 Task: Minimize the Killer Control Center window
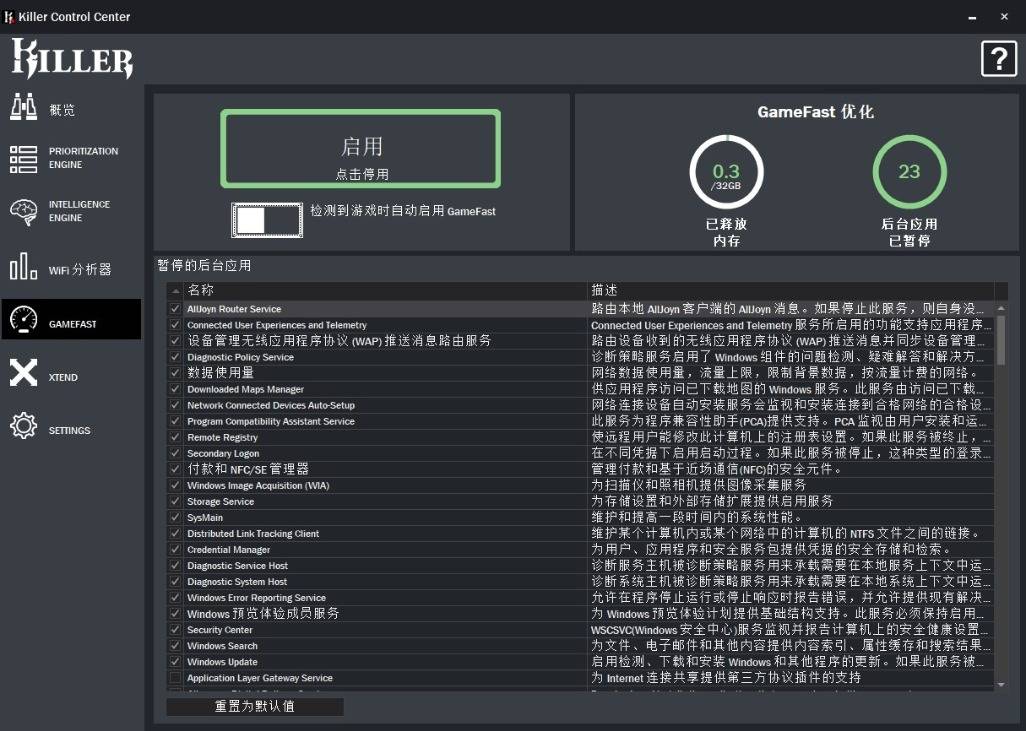(972, 17)
